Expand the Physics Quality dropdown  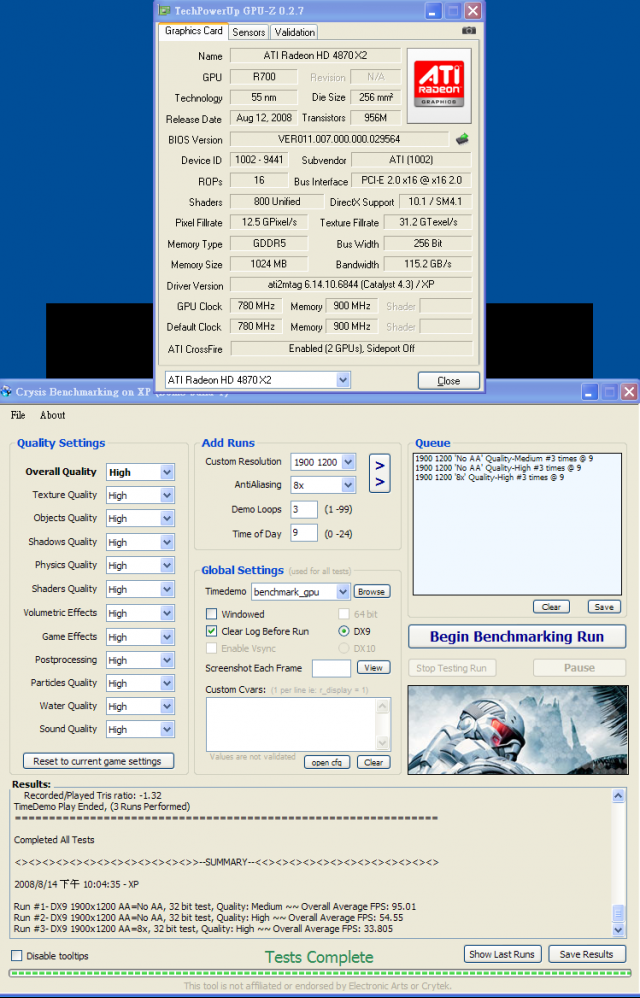pyautogui.click(x=167, y=565)
